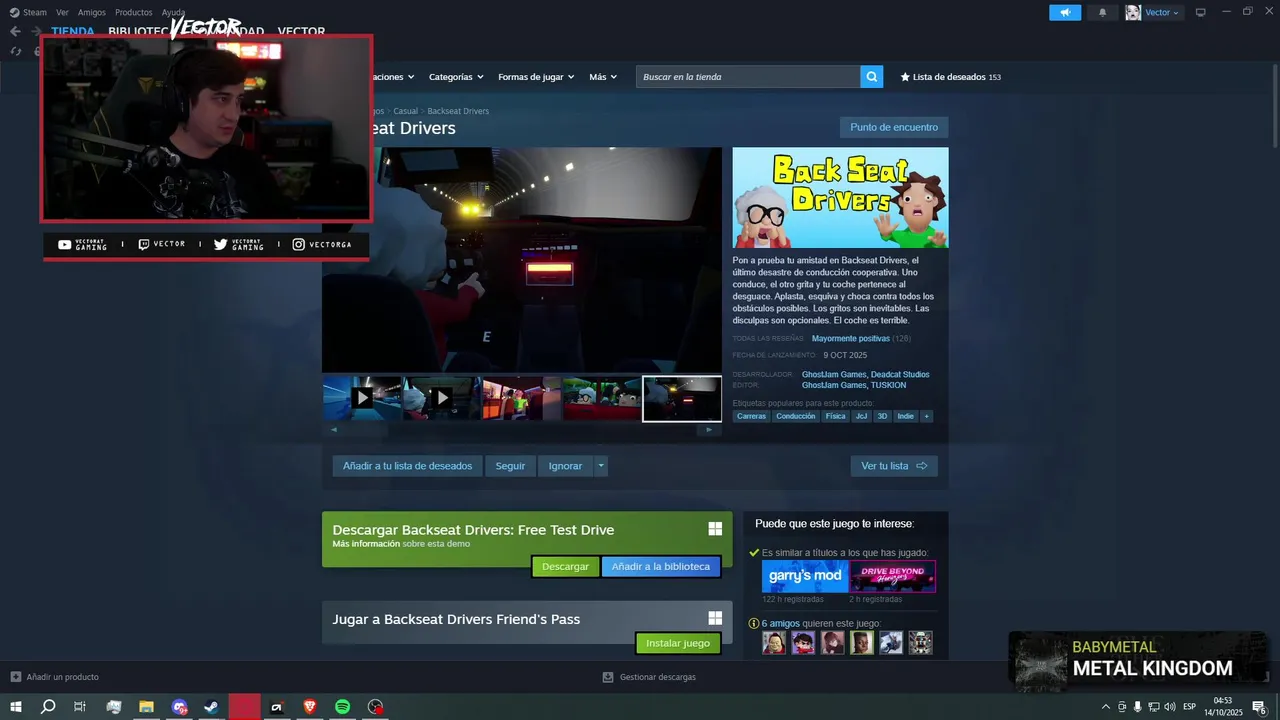Open Gestionar descargas in bottom bar

point(649,677)
